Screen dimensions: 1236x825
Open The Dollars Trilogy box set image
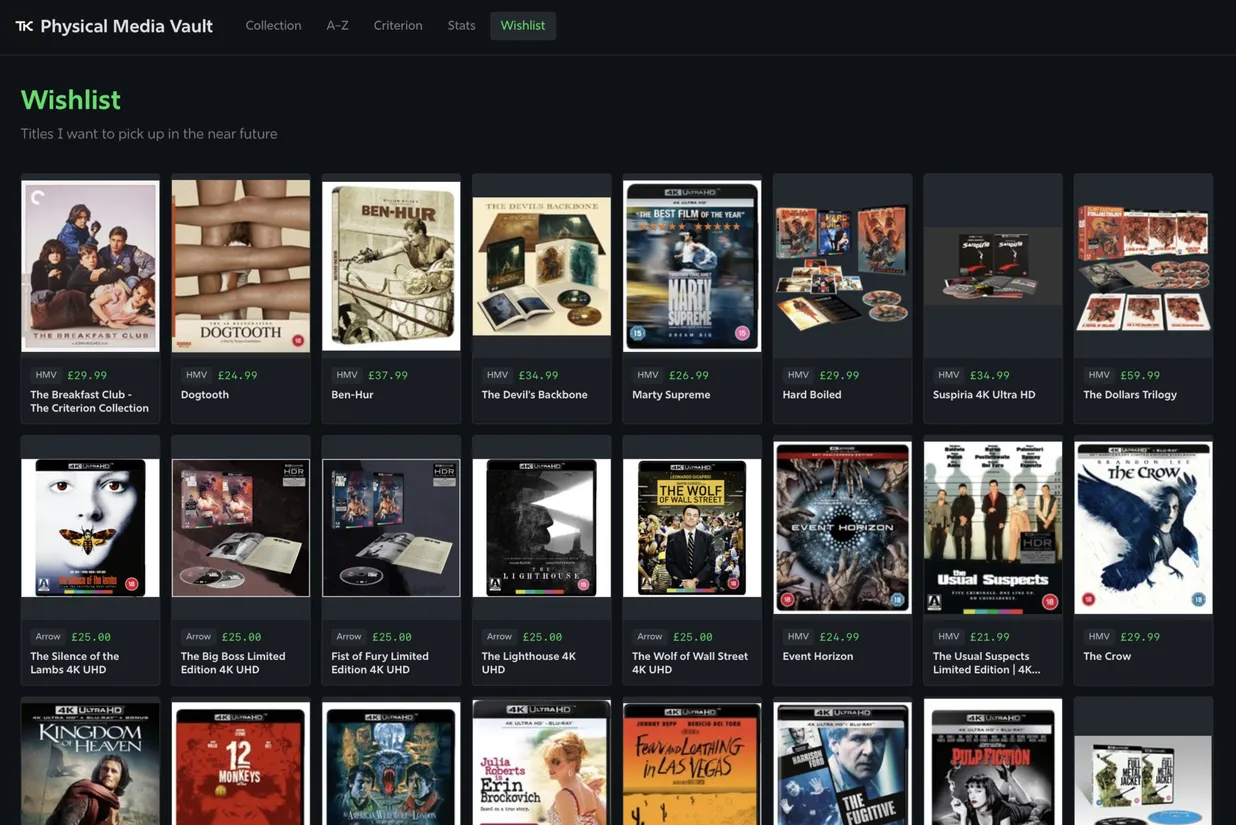click(x=1143, y=266)
